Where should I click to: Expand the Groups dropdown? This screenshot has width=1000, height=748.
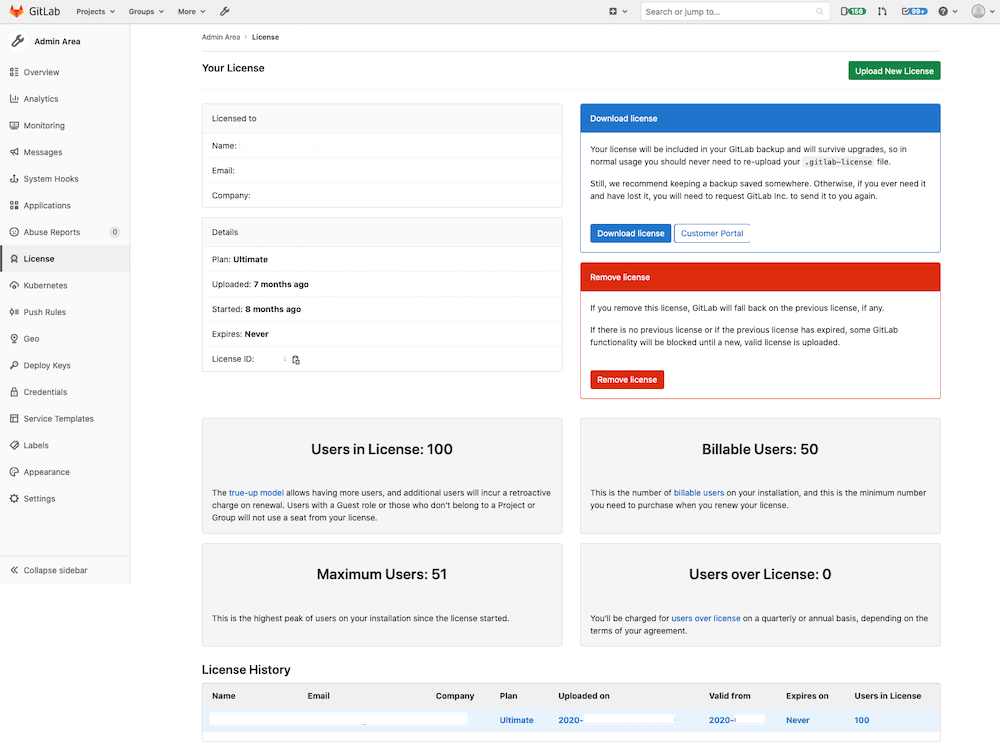[146, 12]
